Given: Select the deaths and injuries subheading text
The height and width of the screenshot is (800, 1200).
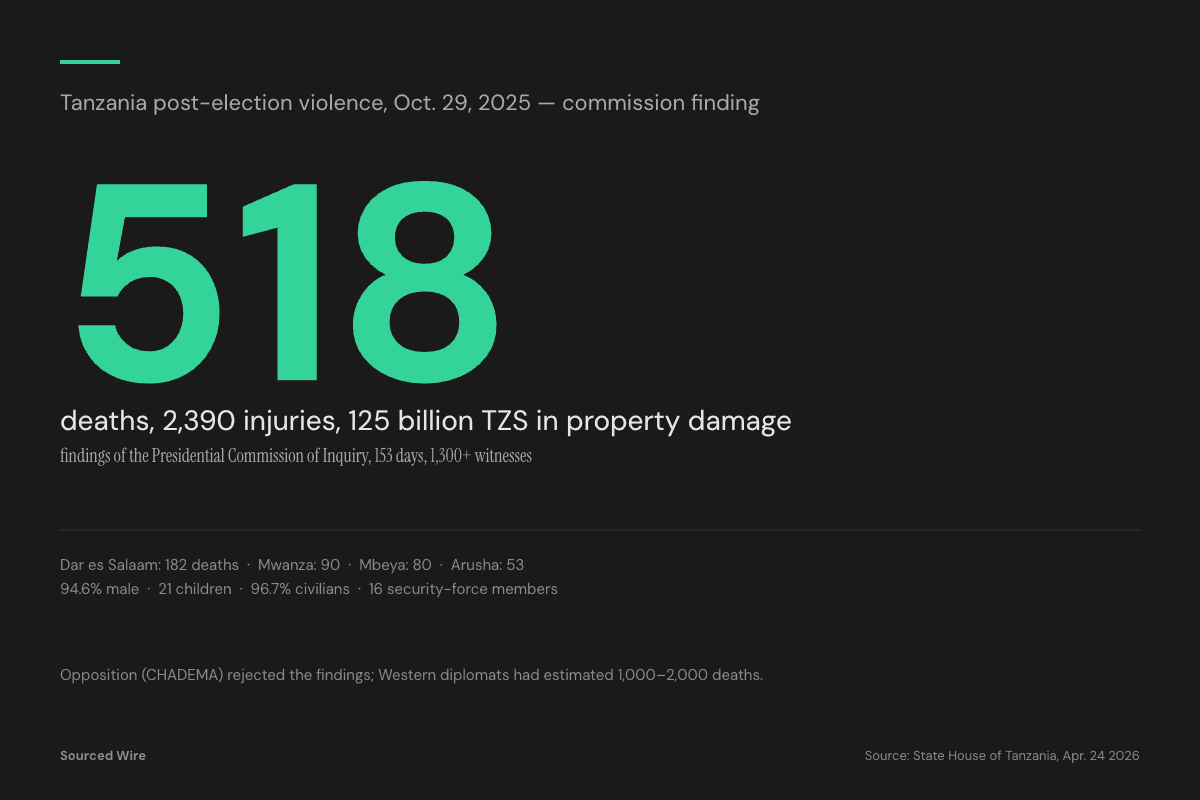Looking at the screenshot, I should coord(425,421).
